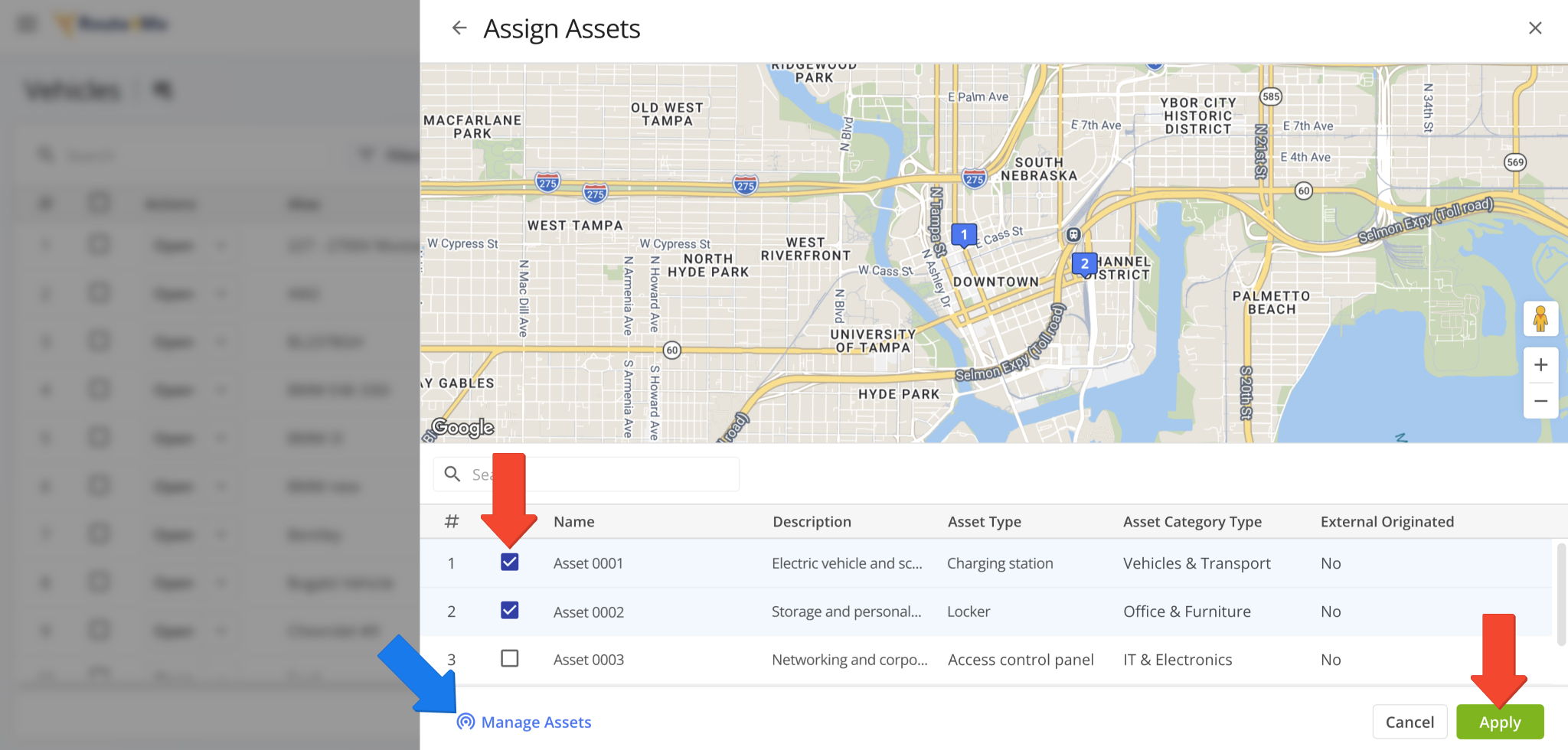Focus the assets search field
The height and width of the screenshot is (750, 1568).
point(586,474)
